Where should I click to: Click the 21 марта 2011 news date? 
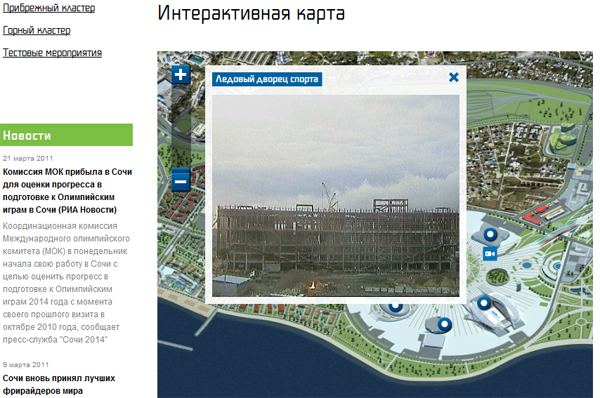click(x=28, y=158)
